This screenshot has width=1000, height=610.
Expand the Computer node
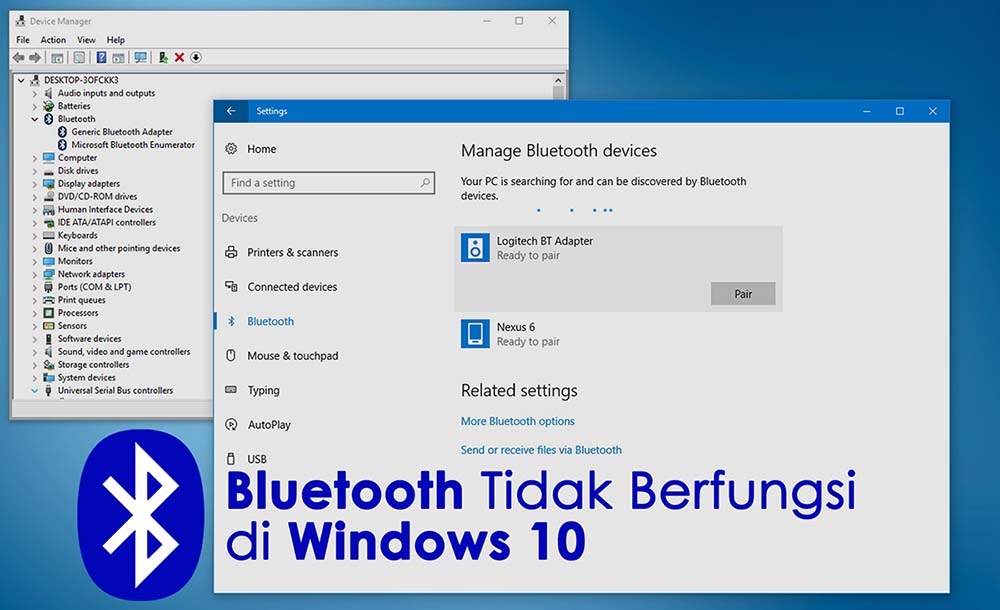pos(34,158)
